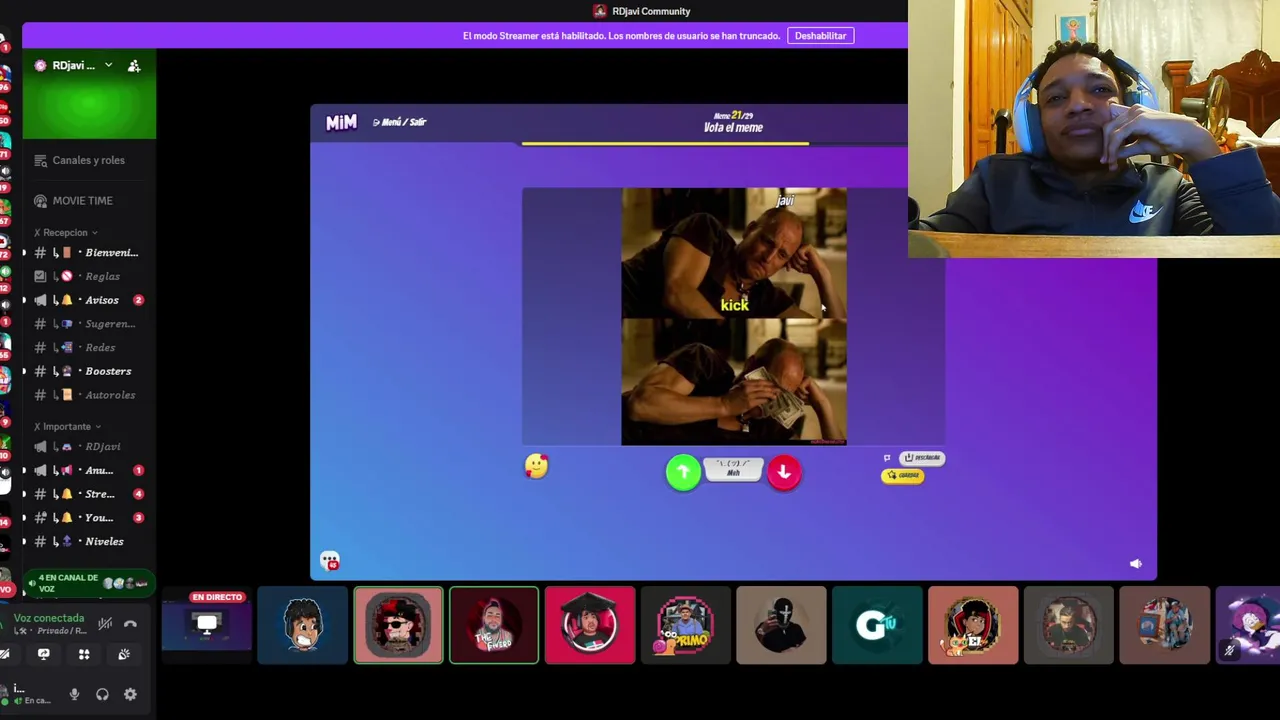Expand the RDjavi server name dropdown
Image resolution: width=1280 pixels, height=720 pixels.
click(x=108, y=65)
